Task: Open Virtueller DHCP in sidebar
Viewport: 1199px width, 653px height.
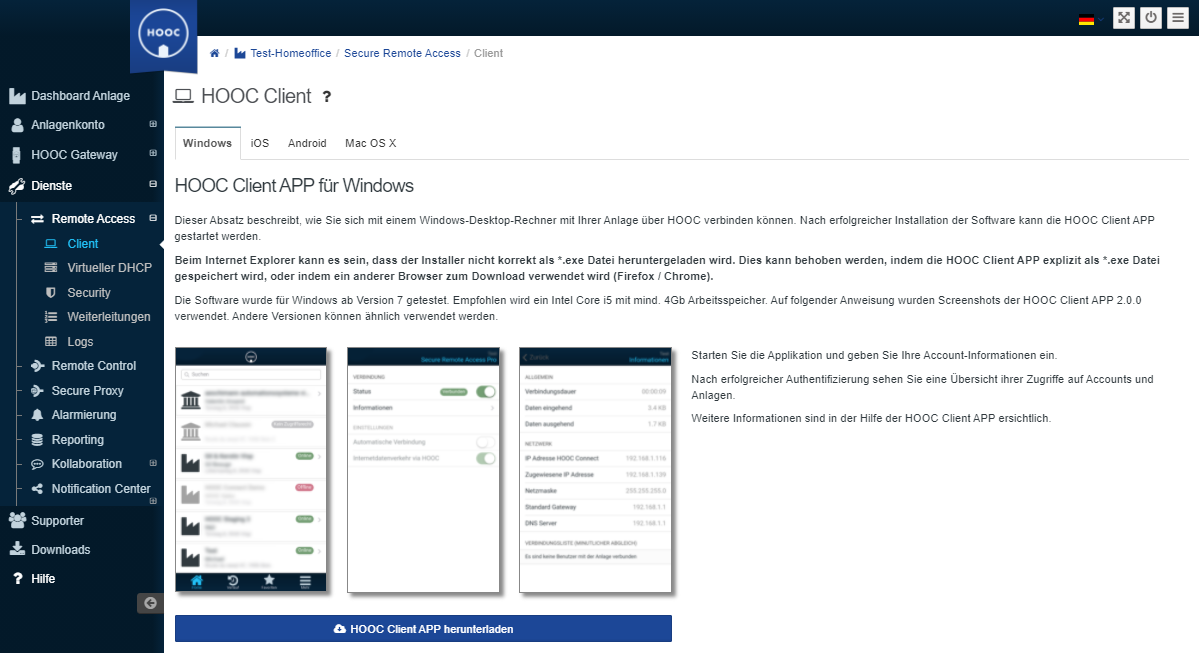Action: [109, 268]
